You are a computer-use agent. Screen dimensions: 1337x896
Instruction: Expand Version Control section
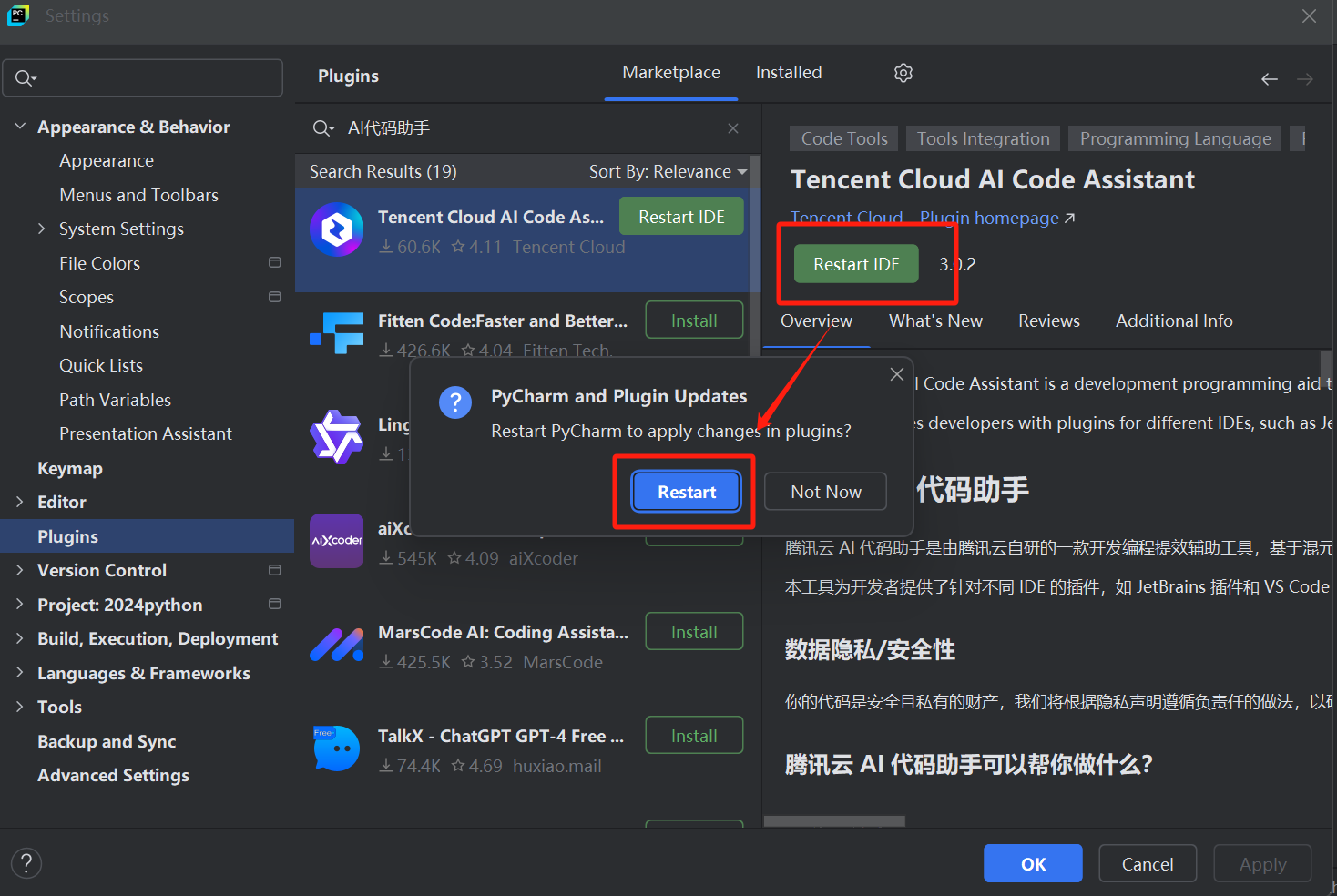point(19,570)
